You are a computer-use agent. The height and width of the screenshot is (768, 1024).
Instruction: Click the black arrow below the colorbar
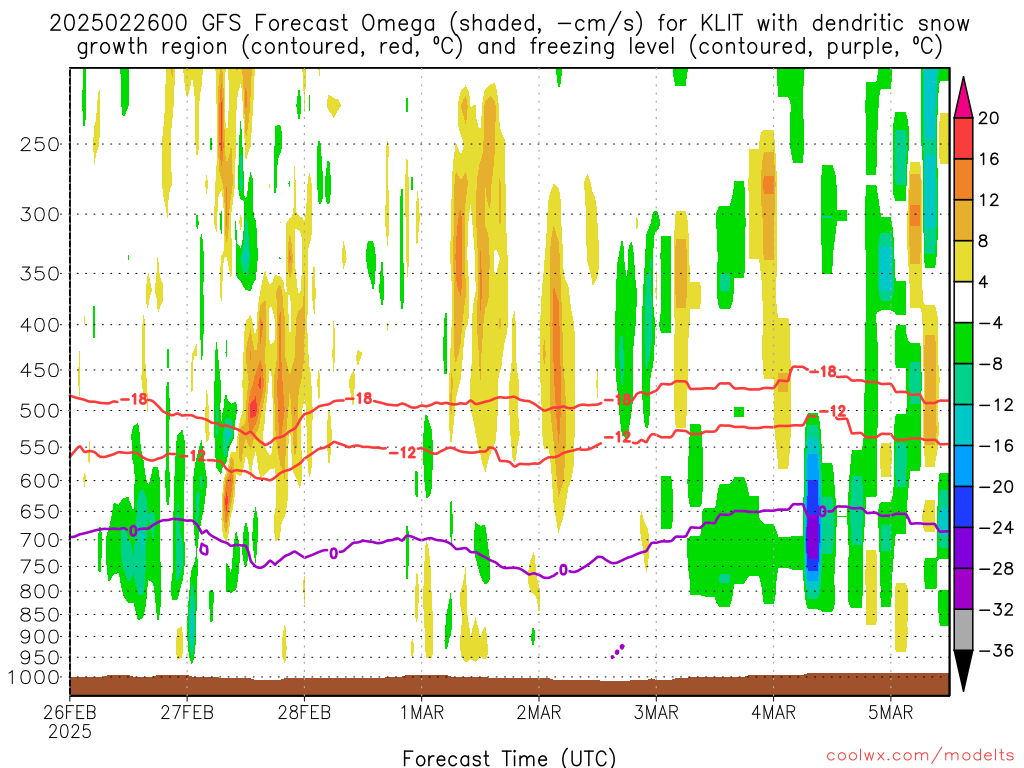pyautogui.click(x=963, y=669)
